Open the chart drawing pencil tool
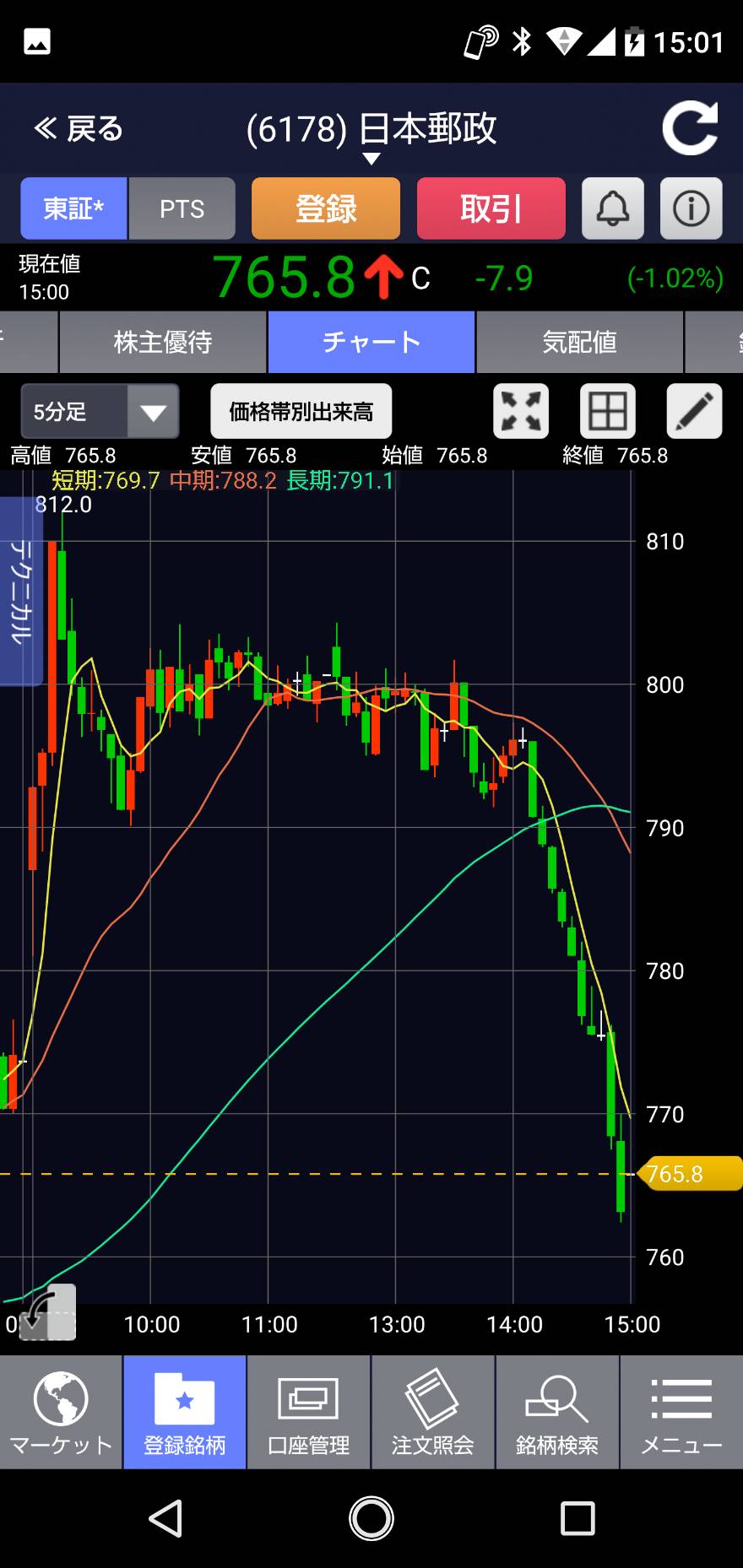This screenshot has height=1568, width=743. (x=694, y=411)
